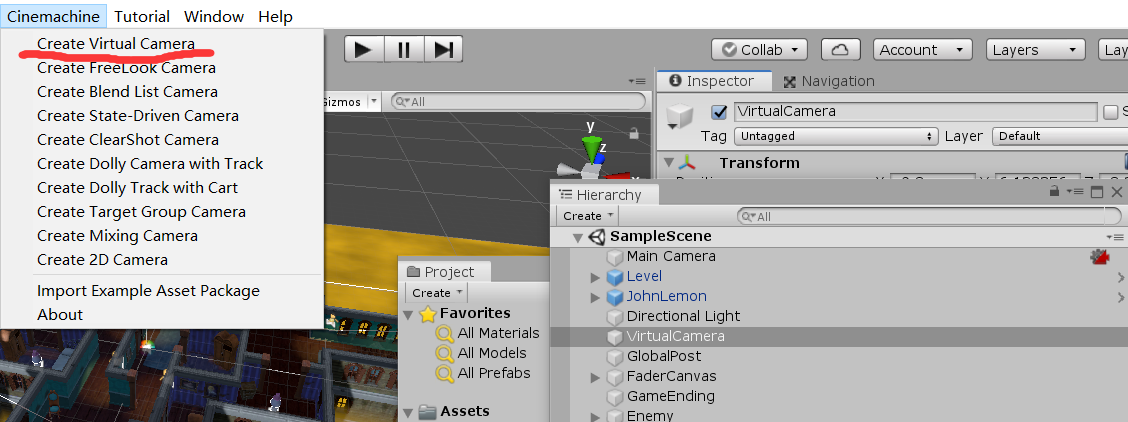This screenshot has width=1128, height=422.
Task: Toggle the VirtualCamera active checkbox
Action: pyautogui.click(x=718, y=112)
